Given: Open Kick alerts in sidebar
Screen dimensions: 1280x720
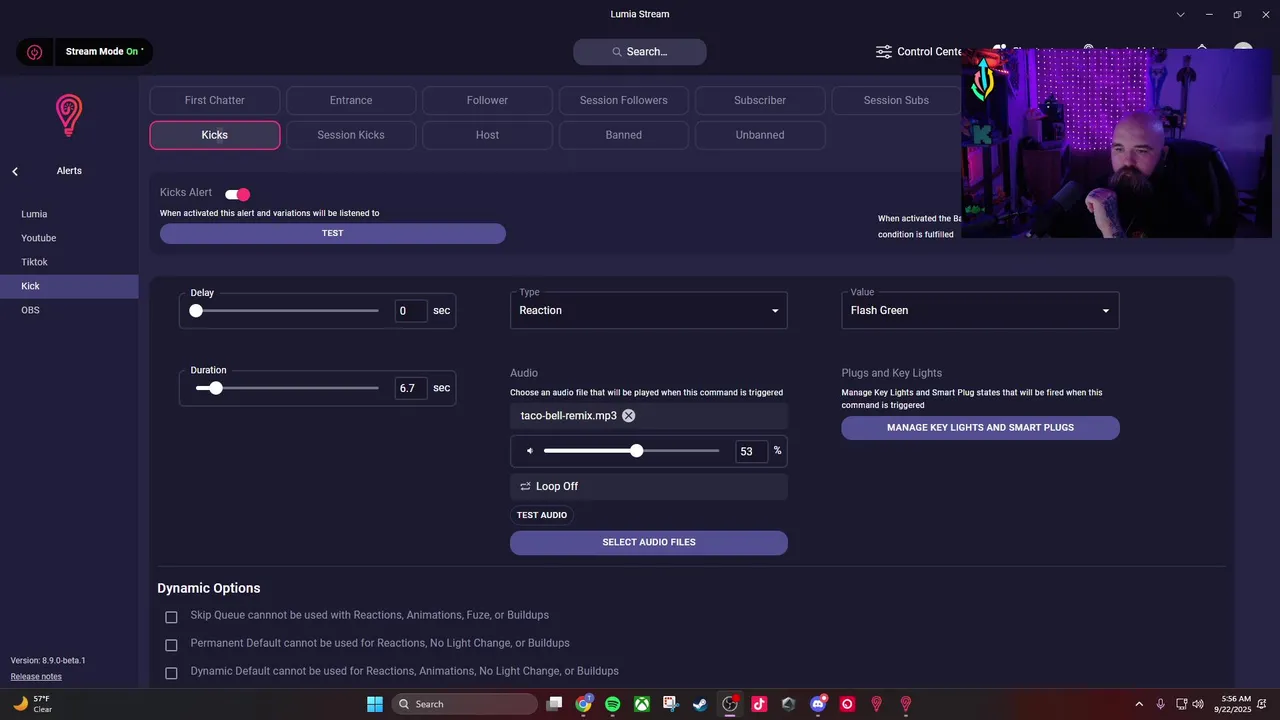Looking at the screenshot, I should [69, 286].
